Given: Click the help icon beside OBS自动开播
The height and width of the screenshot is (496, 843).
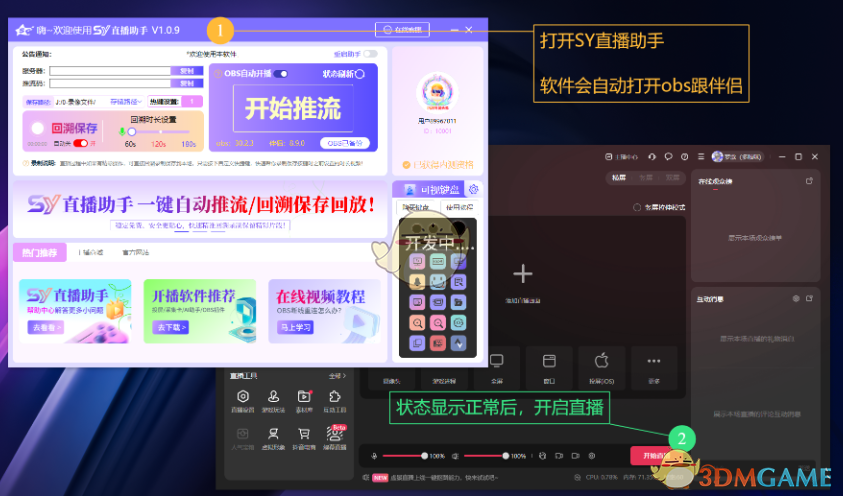Looking at the screenshot, I should point(218,74).
